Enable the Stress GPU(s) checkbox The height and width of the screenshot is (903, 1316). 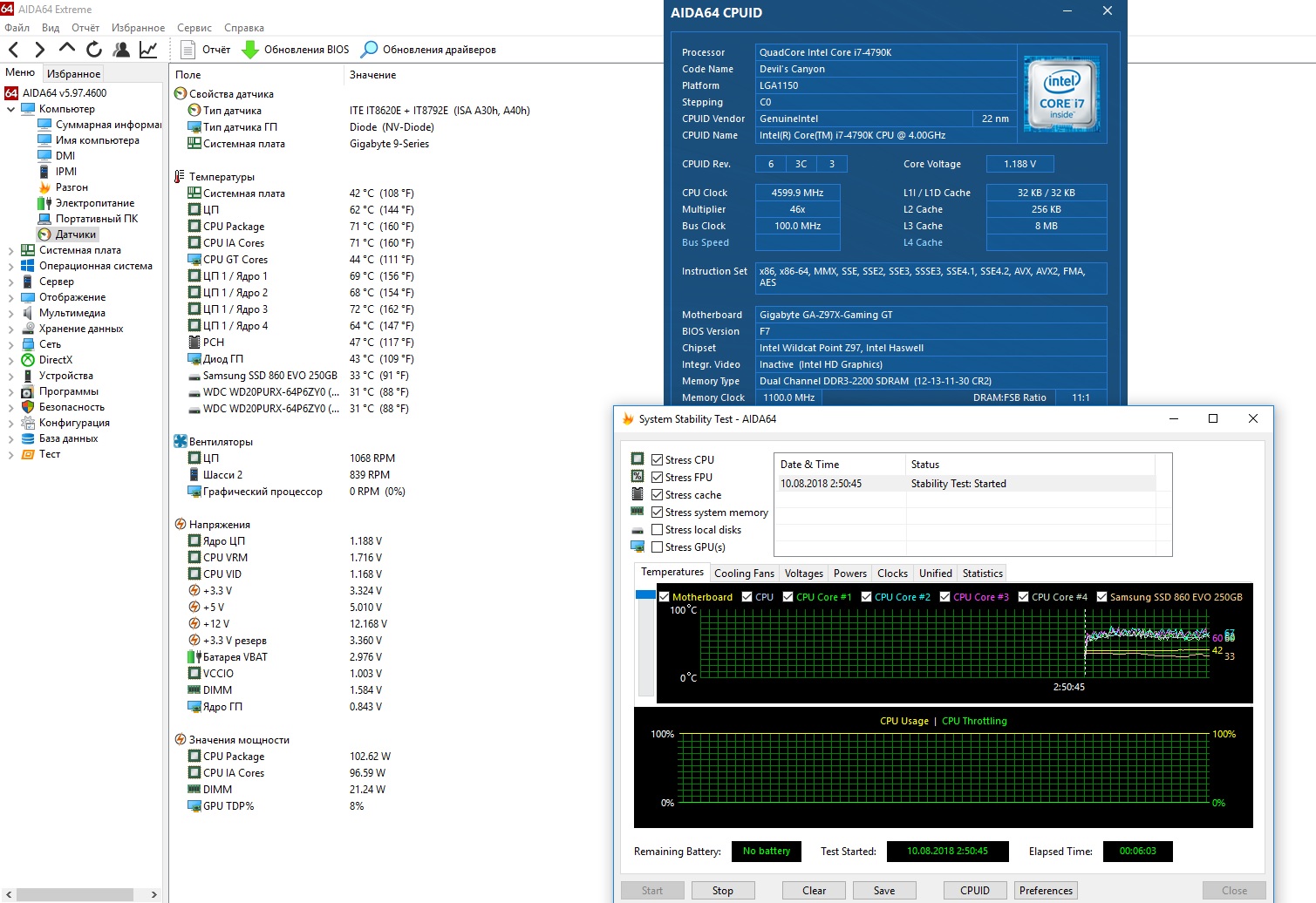point(658,547)
